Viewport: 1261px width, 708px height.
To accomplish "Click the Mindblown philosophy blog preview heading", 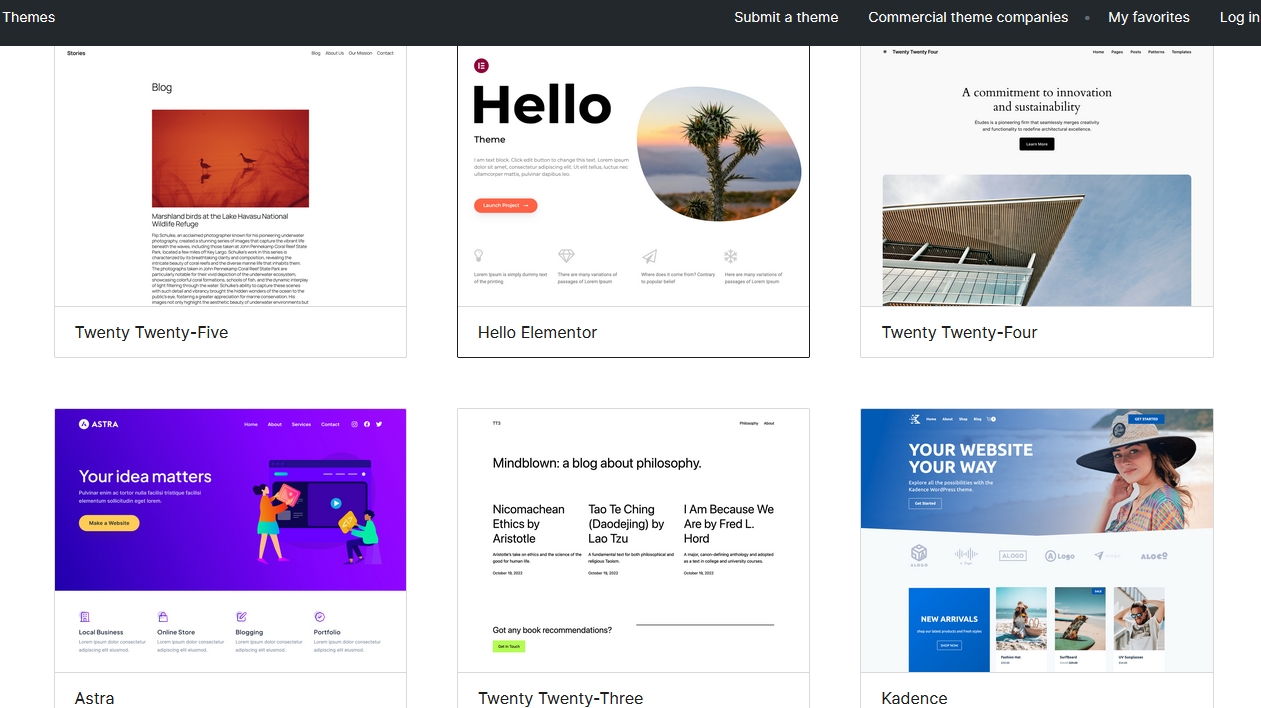I will (597, 463).
